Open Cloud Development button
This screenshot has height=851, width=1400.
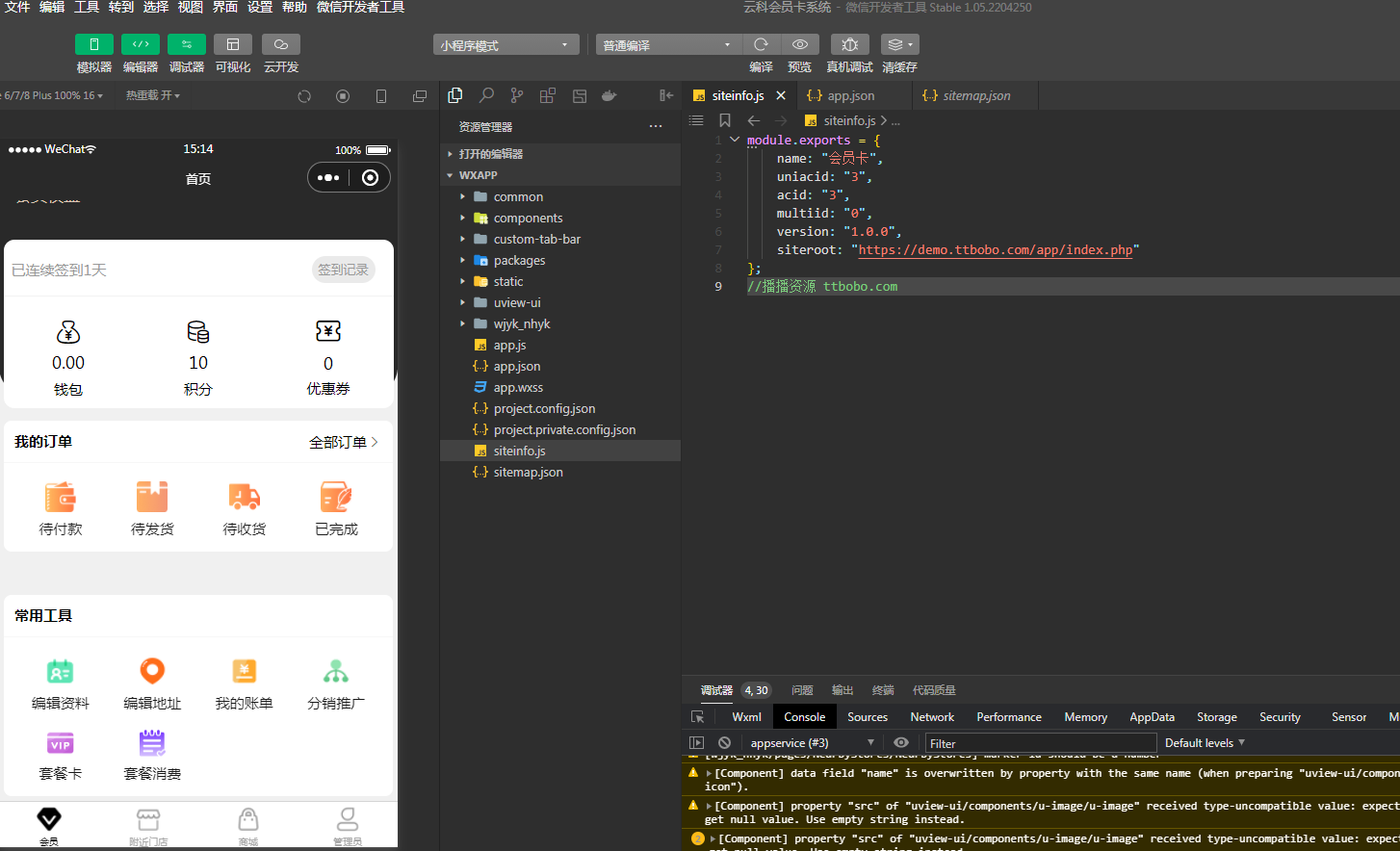(x=281, y=44)
